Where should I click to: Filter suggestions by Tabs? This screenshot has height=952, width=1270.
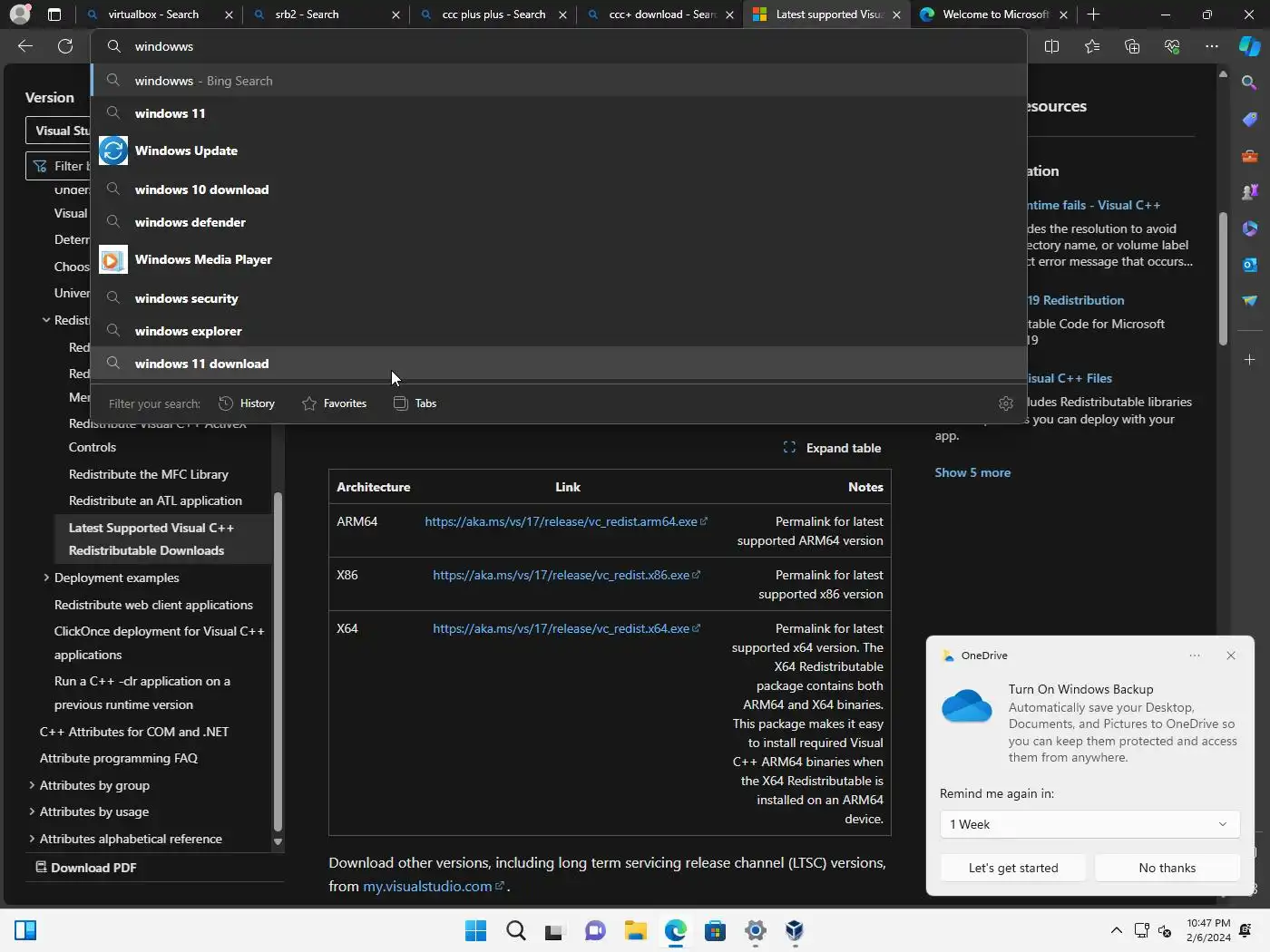pyautogui.click(x=415, y=403)
